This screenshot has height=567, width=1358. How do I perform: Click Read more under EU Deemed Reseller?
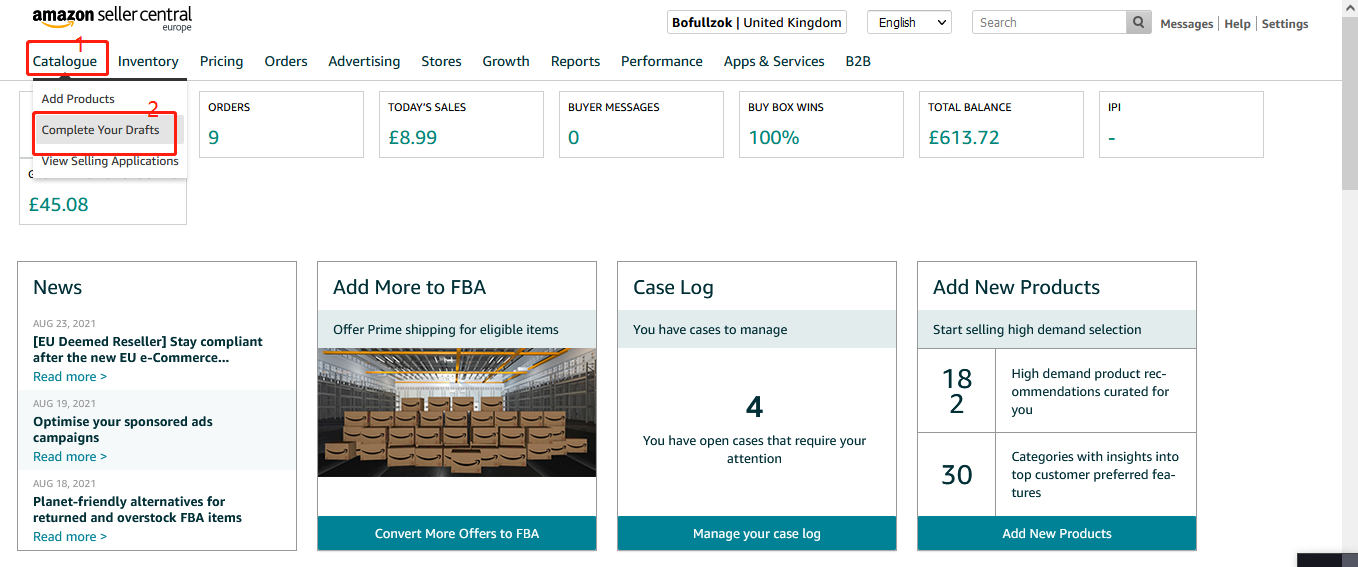coord(70,377)
